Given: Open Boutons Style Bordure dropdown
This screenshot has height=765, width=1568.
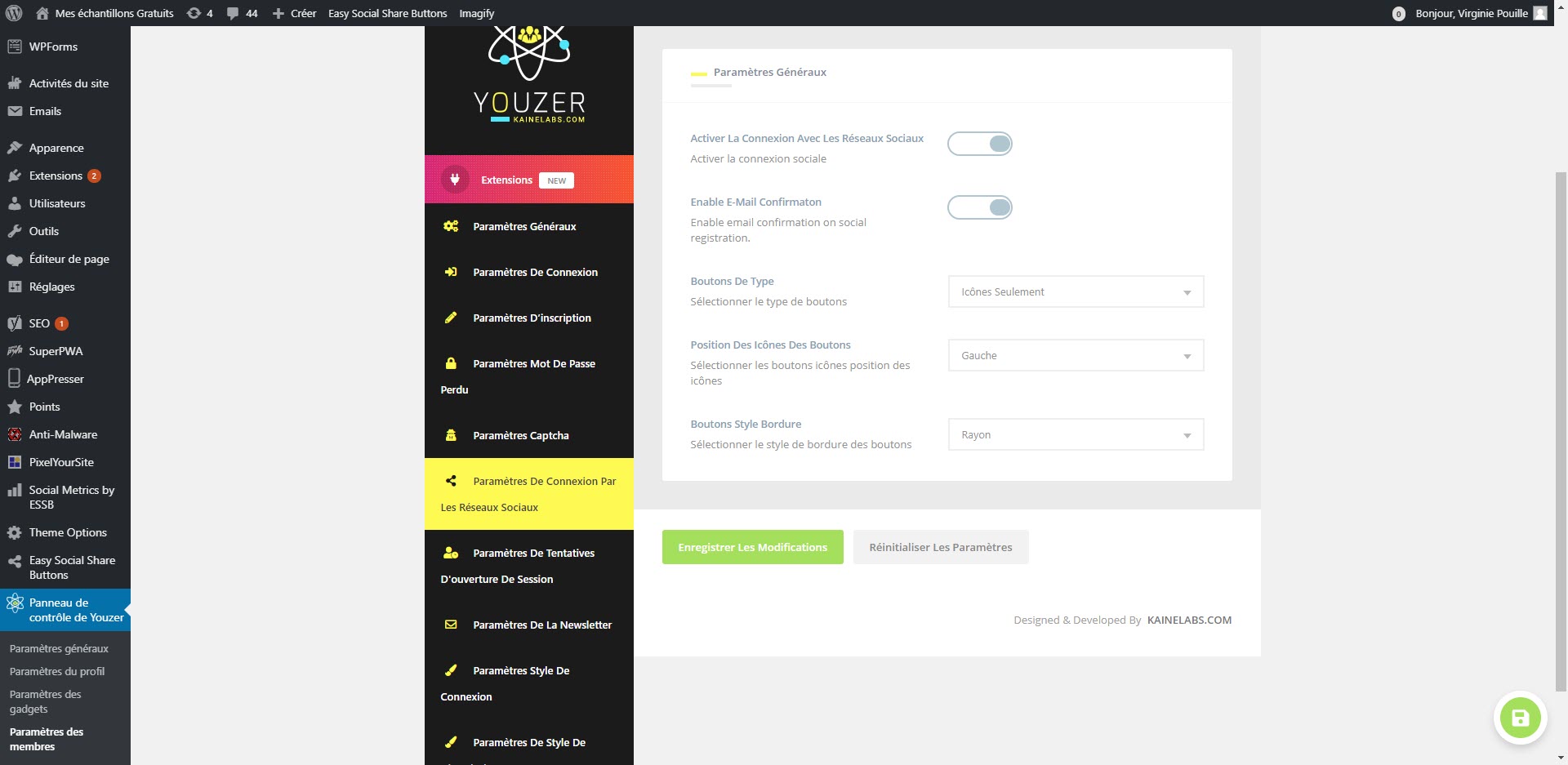Looking at the screenshot, I should (1076, 434).
